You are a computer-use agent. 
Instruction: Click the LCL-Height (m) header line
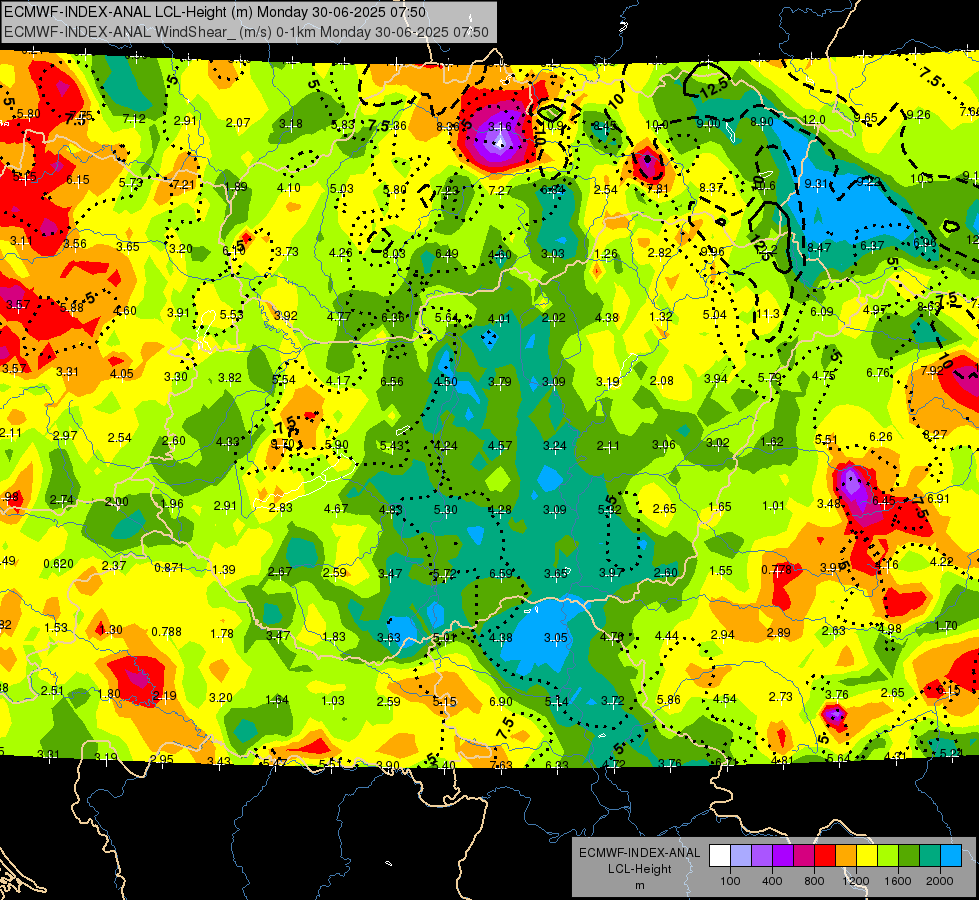(x=215, y=12)
